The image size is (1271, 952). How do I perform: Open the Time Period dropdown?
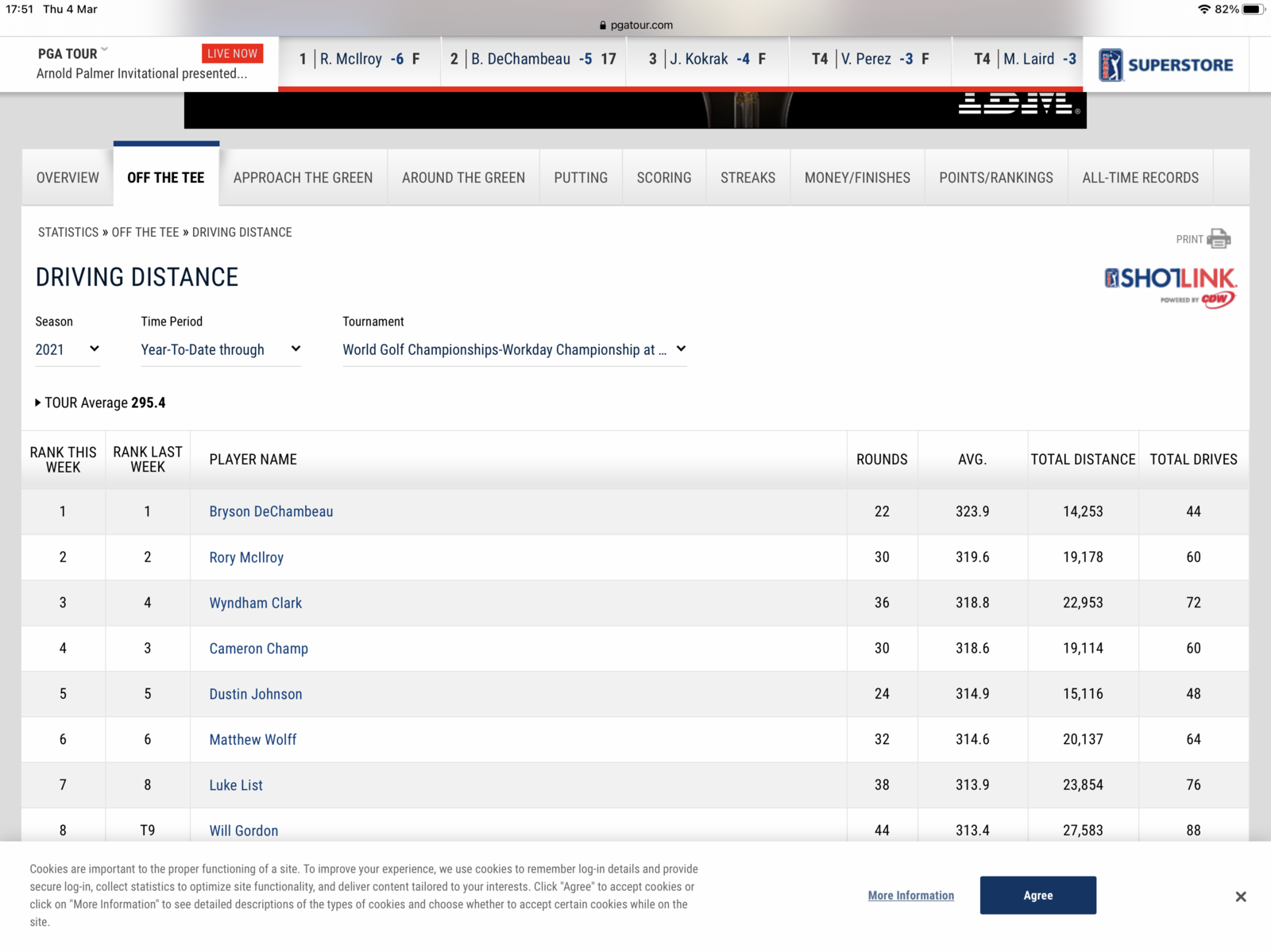(x=221, y=349)
